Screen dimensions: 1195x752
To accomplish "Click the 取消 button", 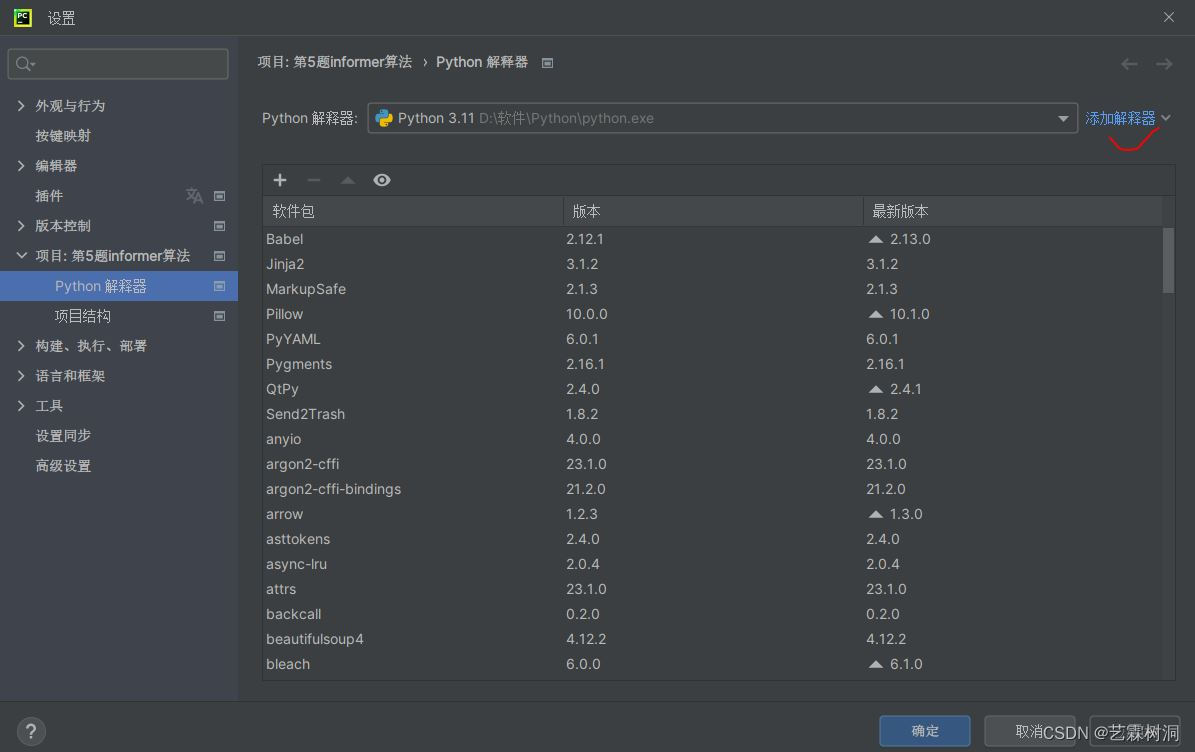I will tap(1030, 731).
